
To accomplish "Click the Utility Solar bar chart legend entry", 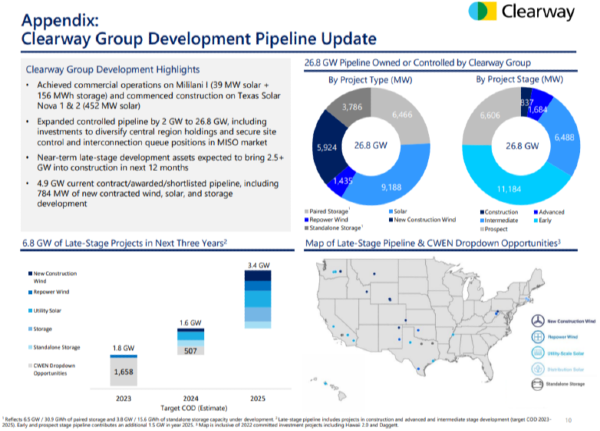I will click(45, 310).
